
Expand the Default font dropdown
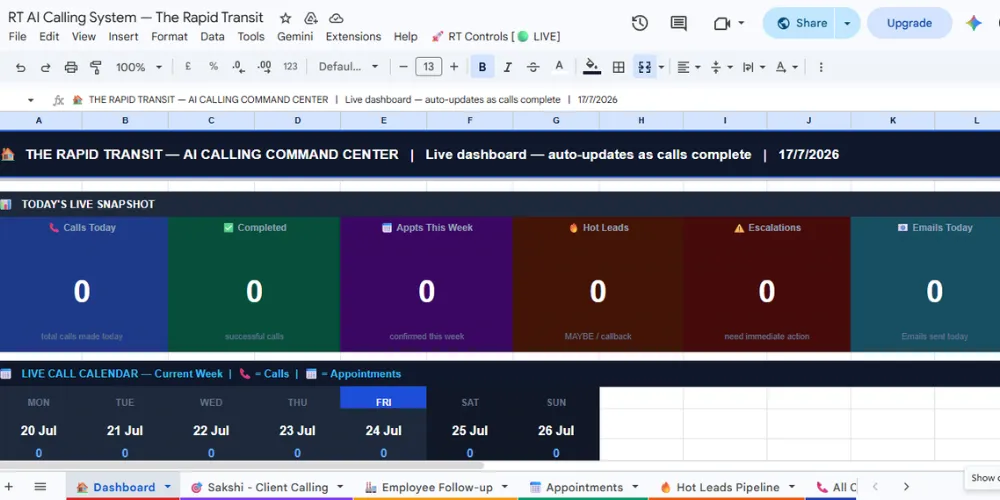click(348, 67)
